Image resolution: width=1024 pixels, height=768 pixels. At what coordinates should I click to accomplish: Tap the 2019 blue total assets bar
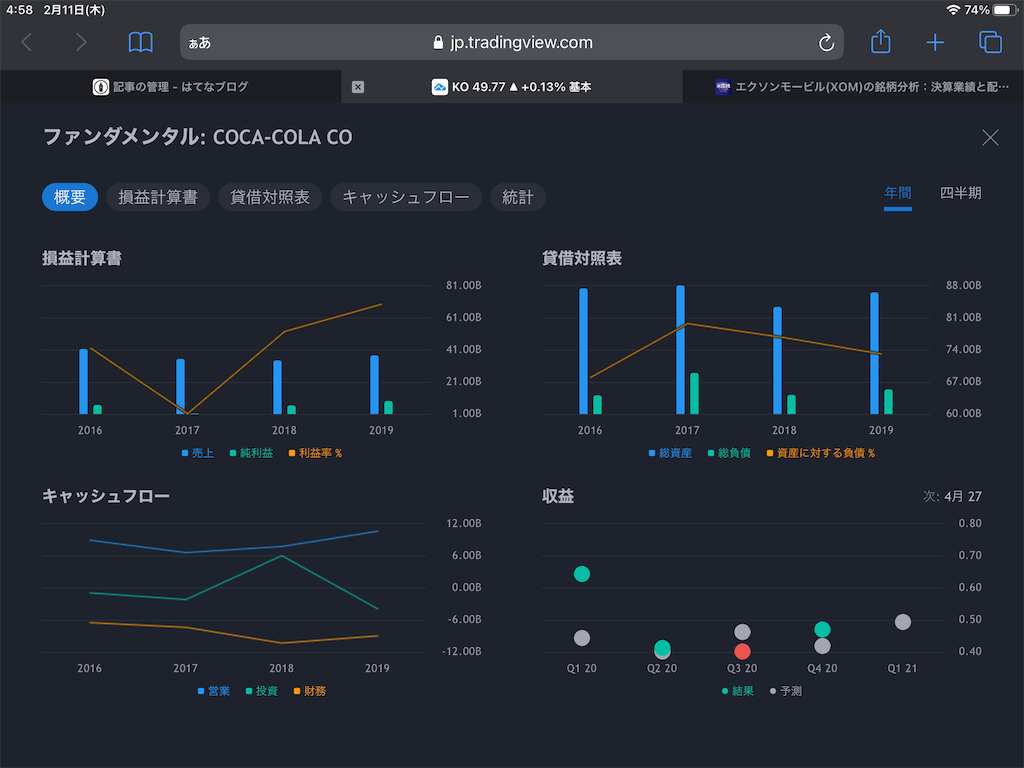coord(874,353)
